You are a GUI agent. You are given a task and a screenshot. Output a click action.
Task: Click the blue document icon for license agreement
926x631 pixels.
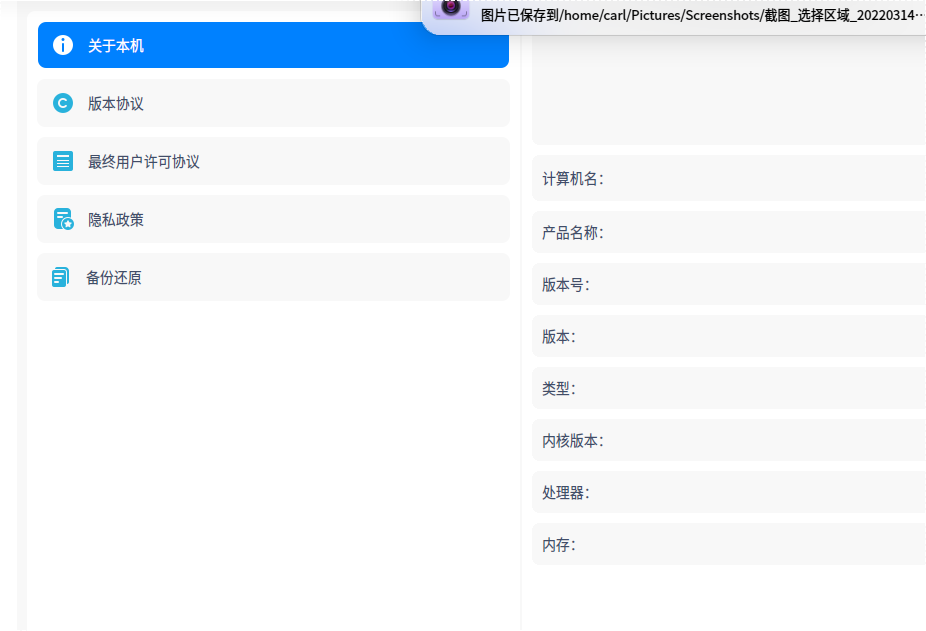(63, 161)
